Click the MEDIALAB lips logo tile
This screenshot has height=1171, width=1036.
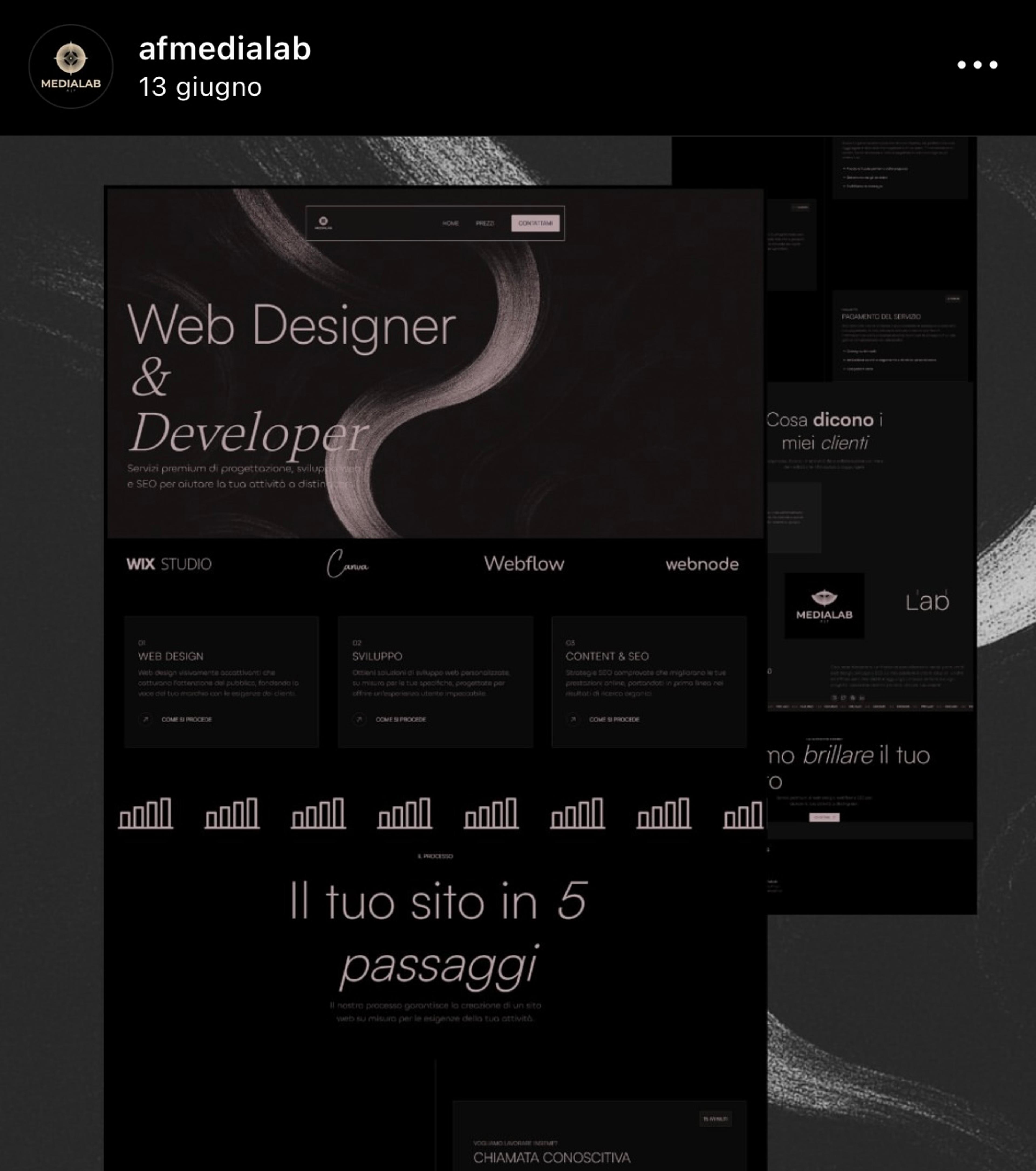[x=824, y=606]
